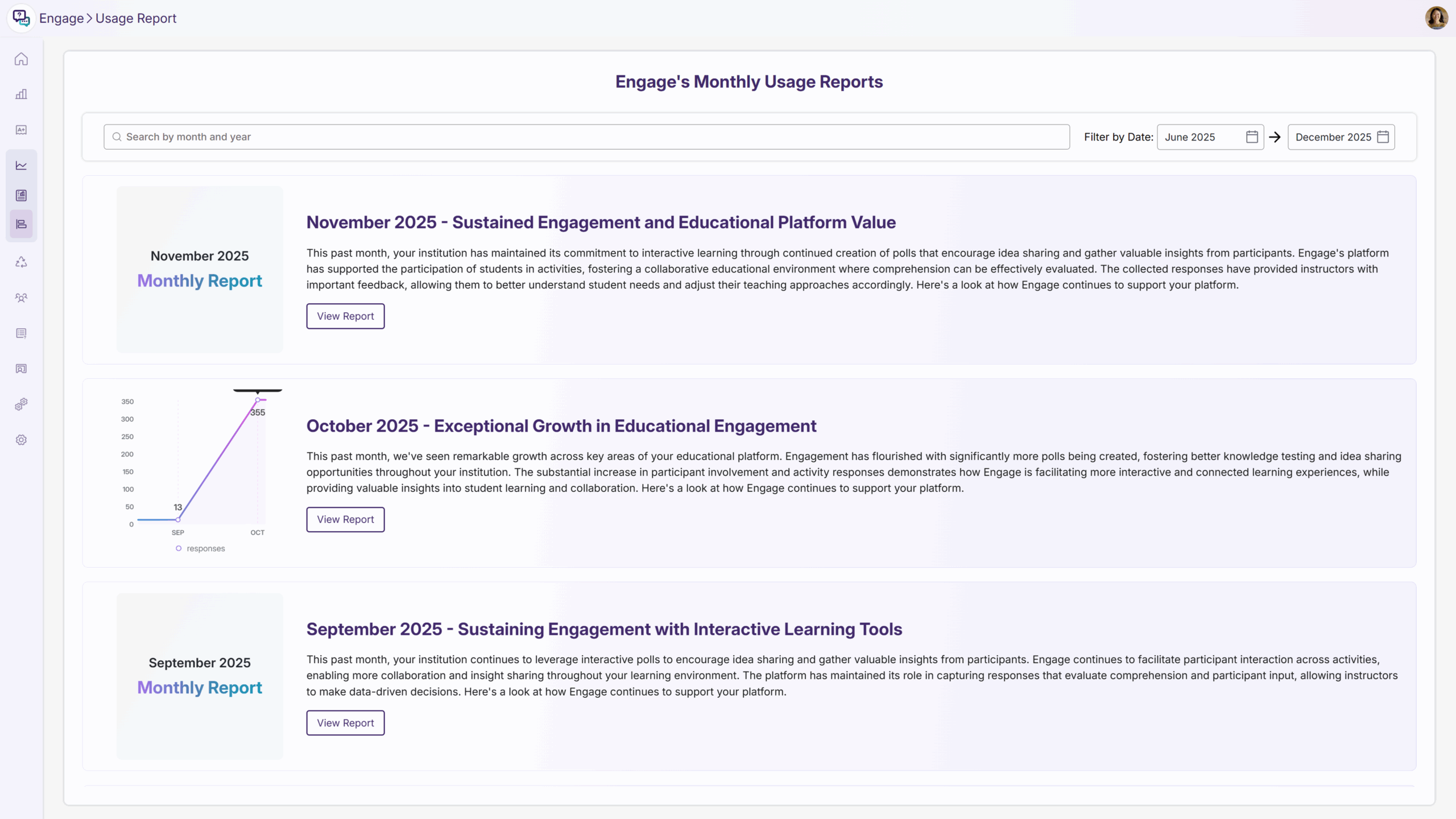Click the multi-gear integrations icon
This screenshot has width=1456, height=819.
tap(21, 404)
